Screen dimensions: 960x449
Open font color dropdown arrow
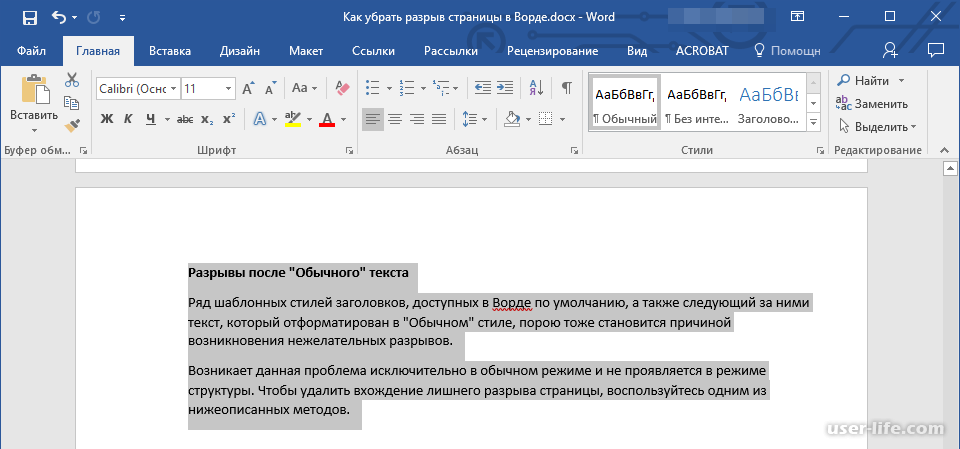coord(343,119)
